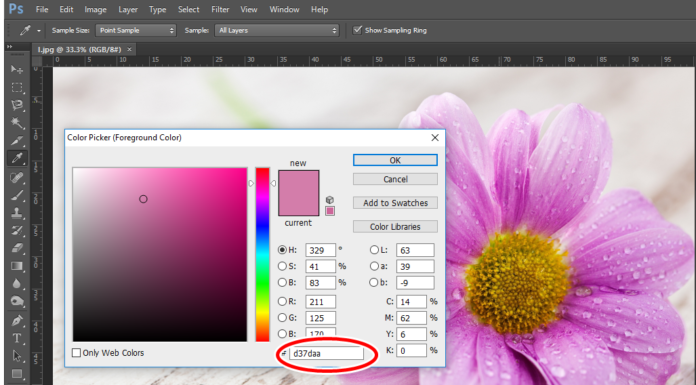Click OK in Color Picker
696x385 pixels.
click(x=395, y=160)
